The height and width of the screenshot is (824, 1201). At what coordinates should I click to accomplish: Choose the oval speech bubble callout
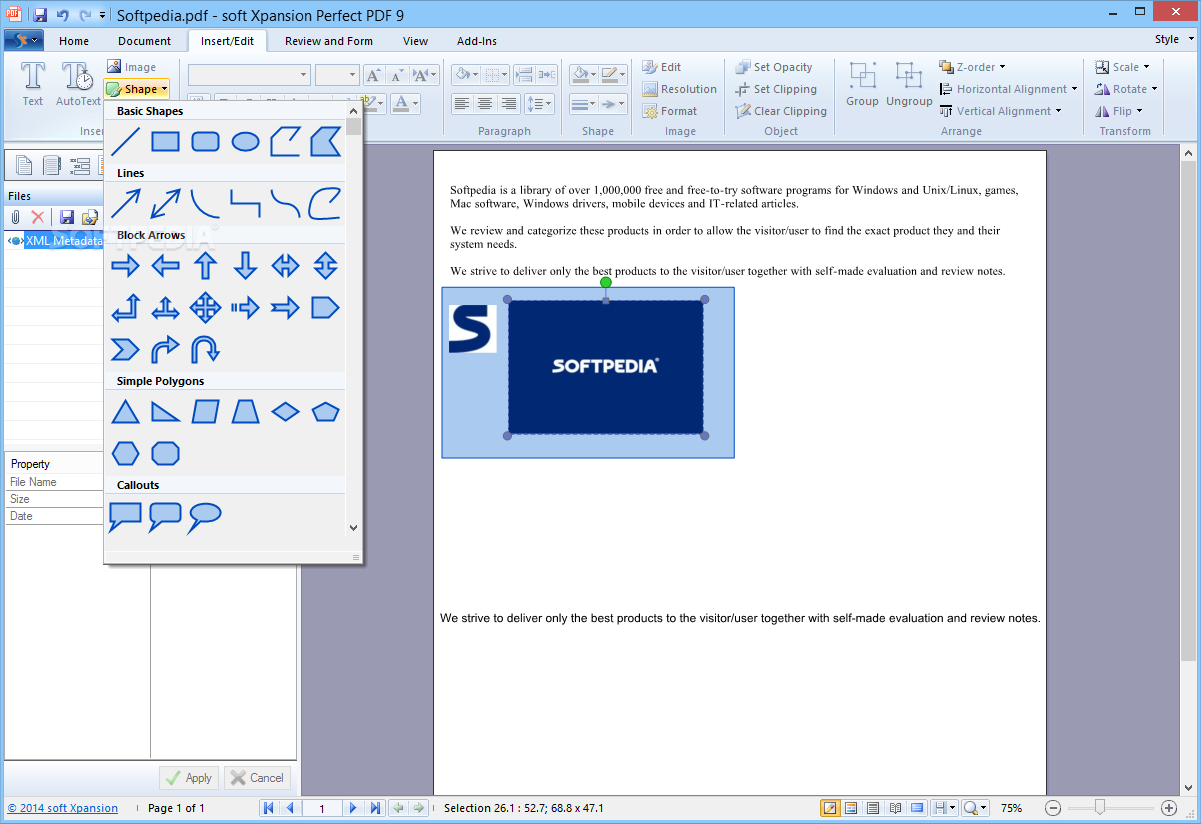pos(205,516)
